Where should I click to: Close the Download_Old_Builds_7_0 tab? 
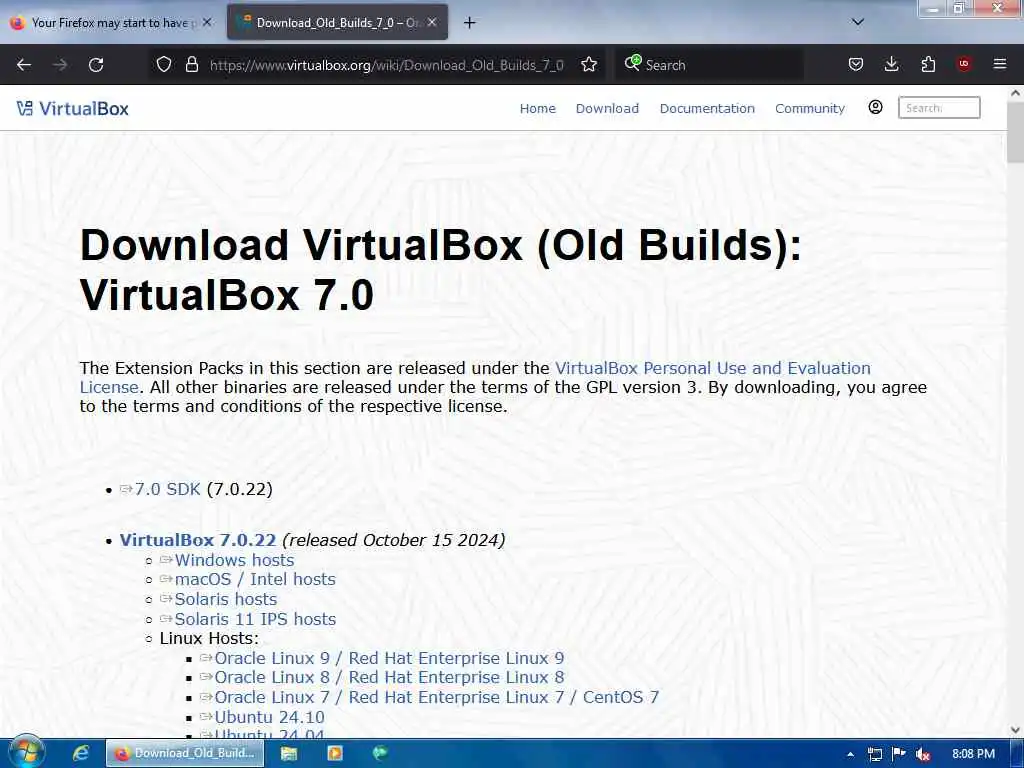click(x=432, y=22)
